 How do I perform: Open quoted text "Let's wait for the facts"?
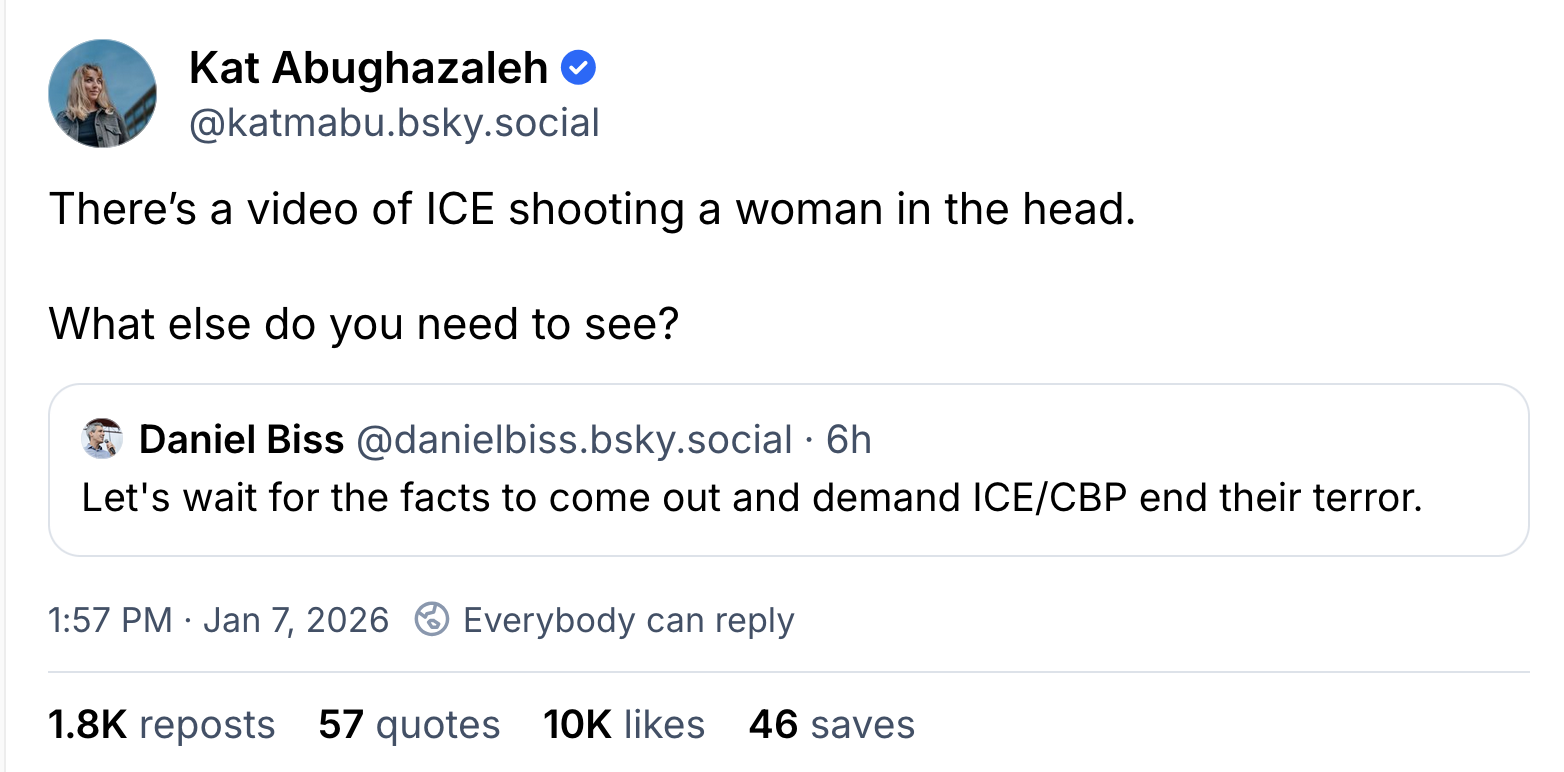click(x=751, y=497)
